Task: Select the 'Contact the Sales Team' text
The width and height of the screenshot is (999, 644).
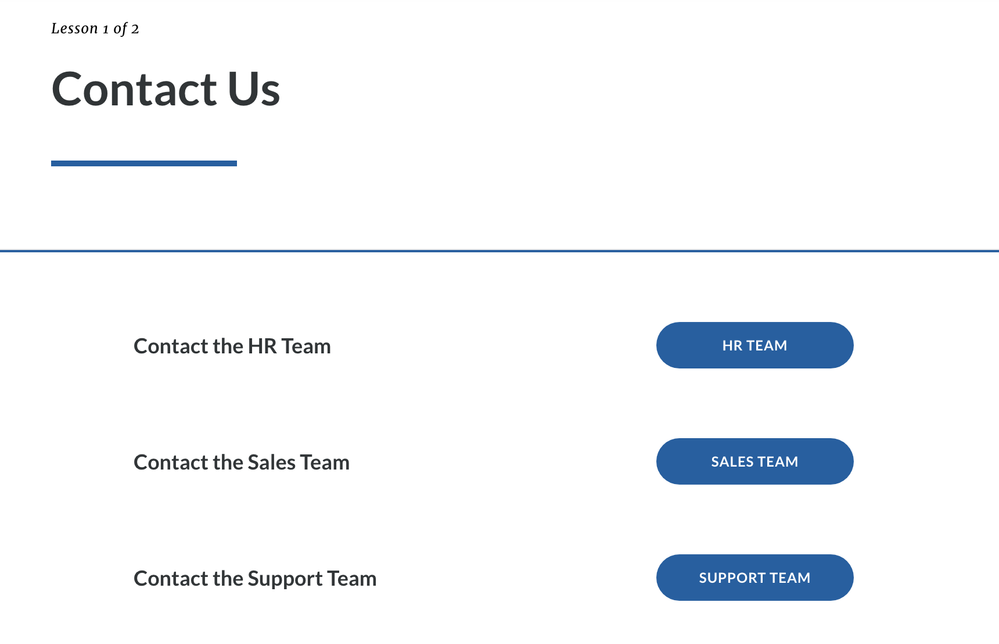Action: click(241, 462)
